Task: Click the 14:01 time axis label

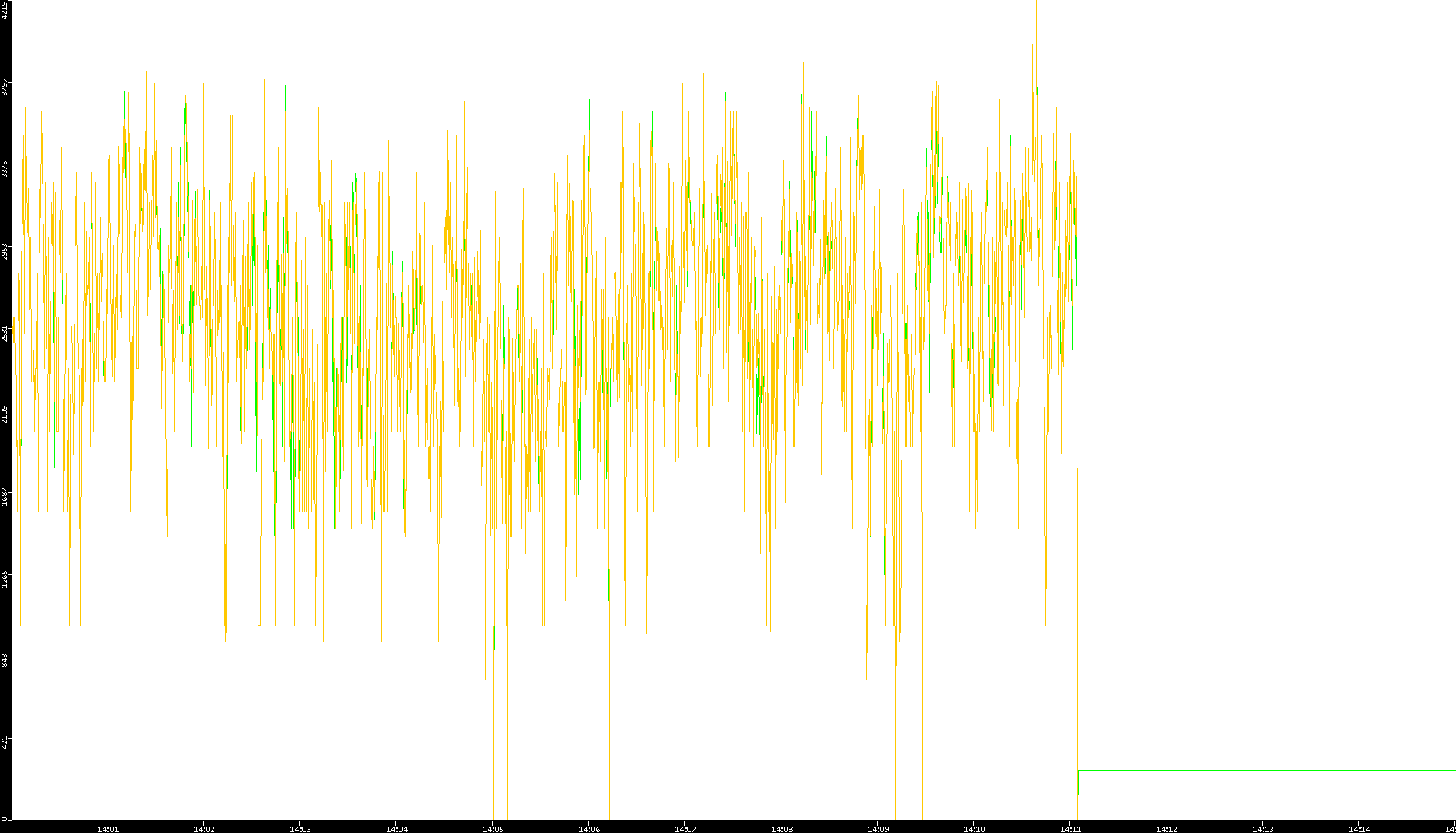Action: (x=107, y=828)
